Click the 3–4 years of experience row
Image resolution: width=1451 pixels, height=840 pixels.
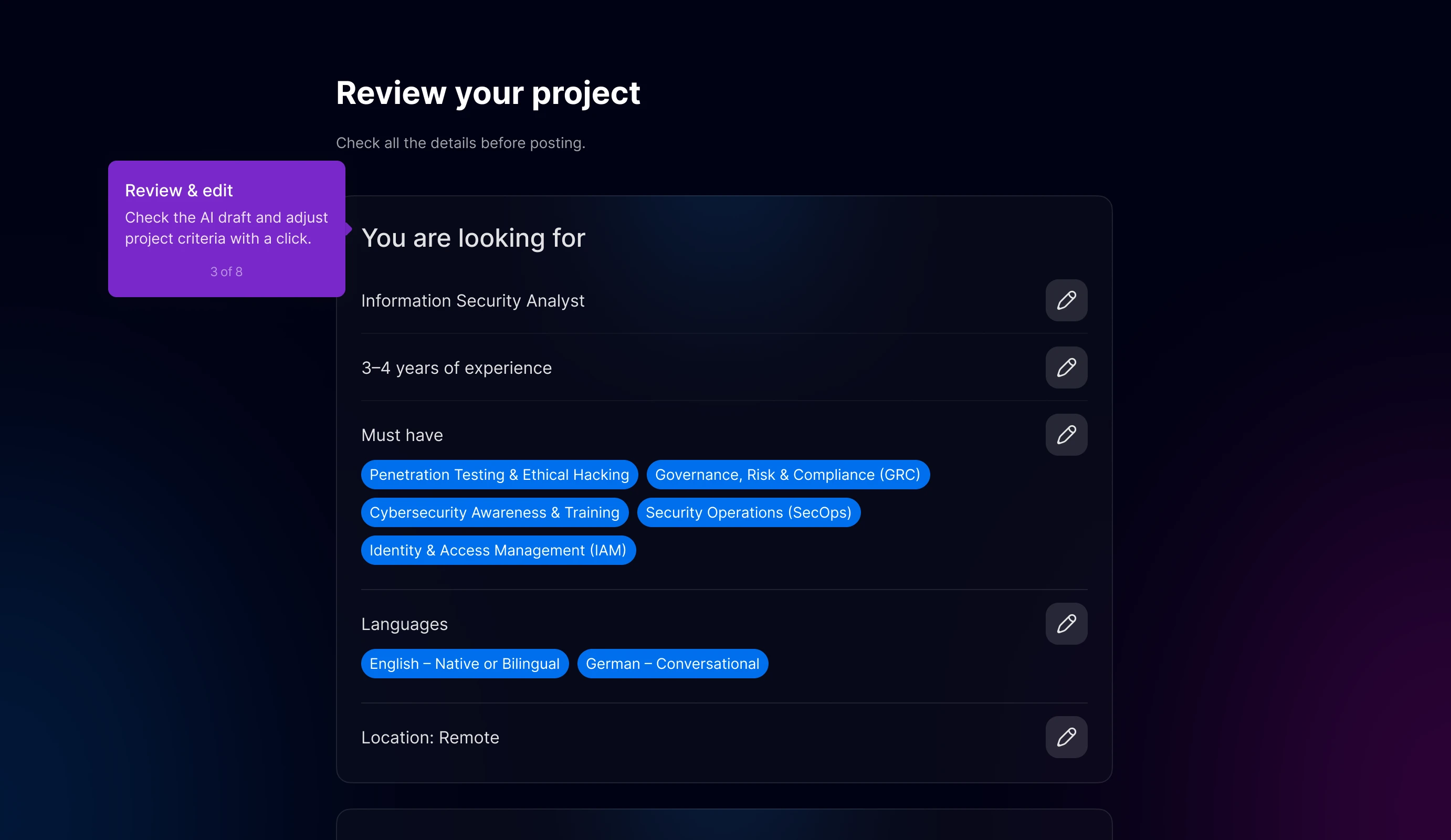pyautogui.click(x=456, y=368)
